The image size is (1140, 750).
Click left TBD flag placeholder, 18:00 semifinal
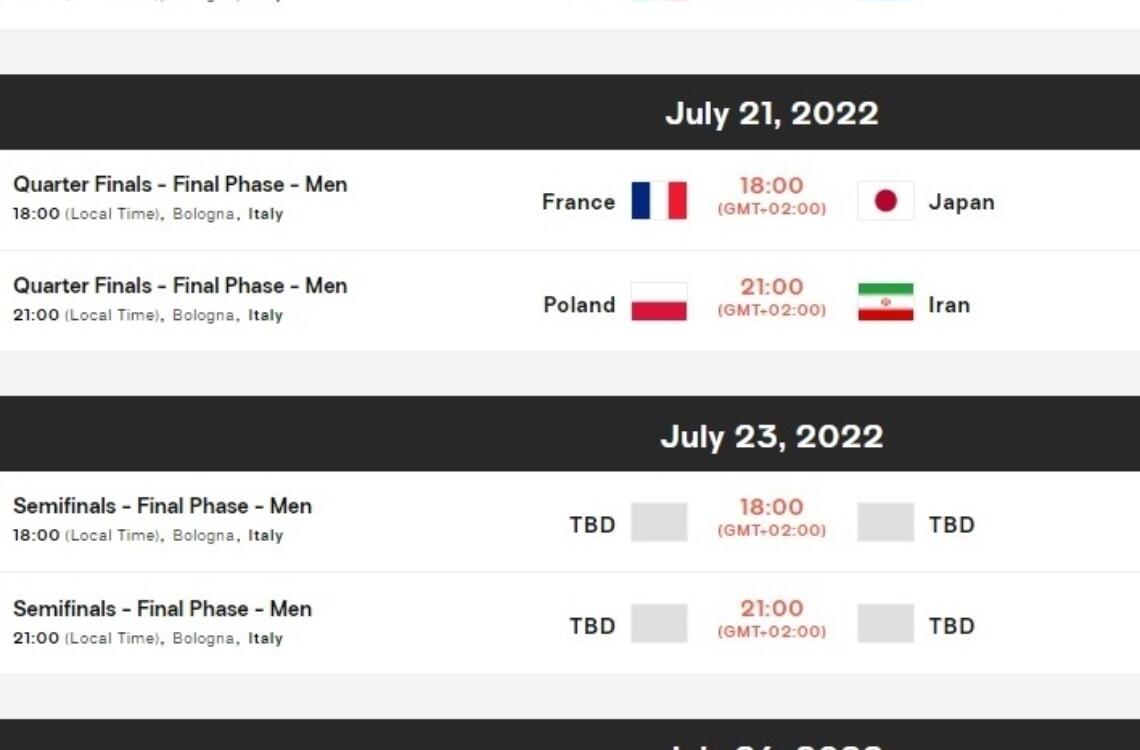click(659, 523)
